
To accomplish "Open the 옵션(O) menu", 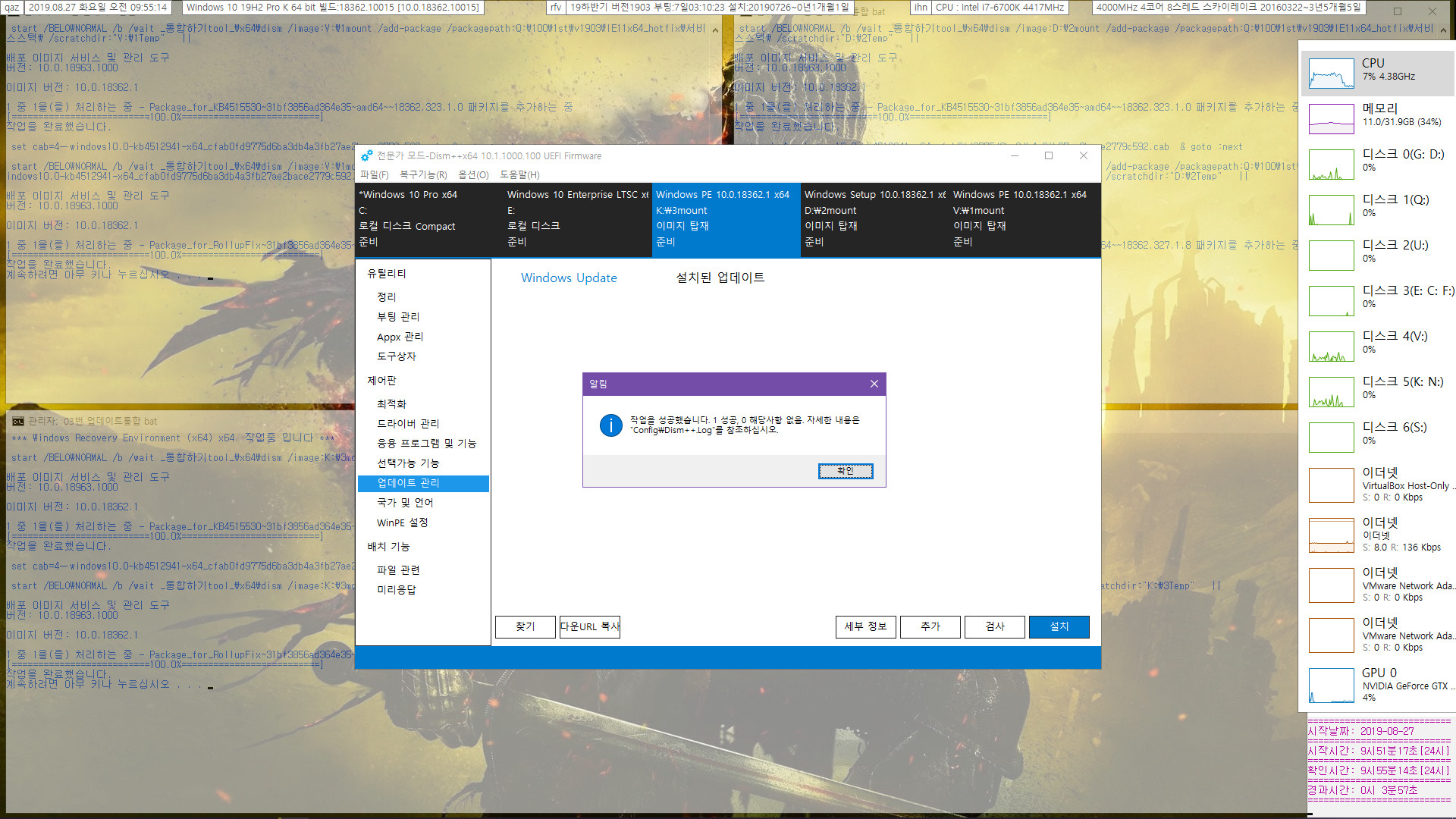I will coord(473,174).
